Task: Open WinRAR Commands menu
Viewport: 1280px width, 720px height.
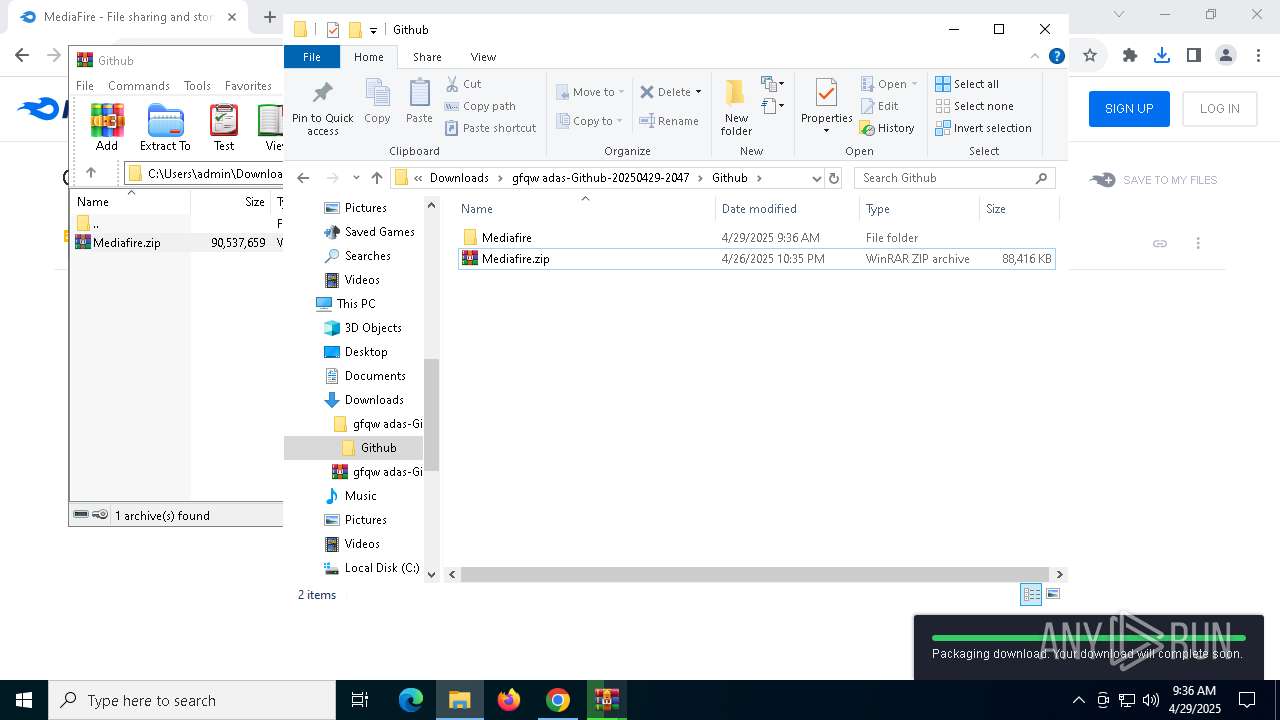Action: click(x=139, y=86)
